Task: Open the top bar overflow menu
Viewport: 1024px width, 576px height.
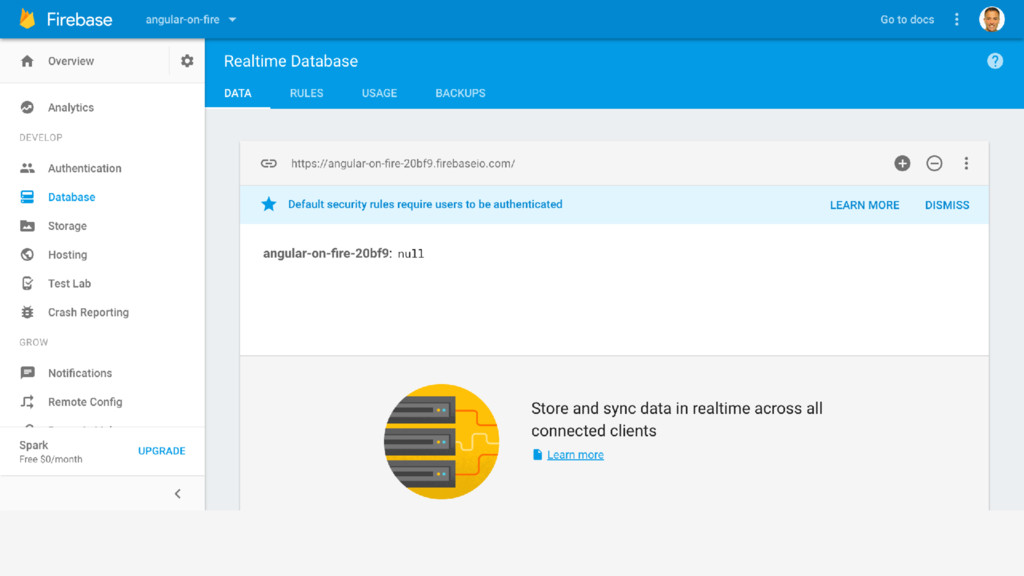Action: [957, 20]
